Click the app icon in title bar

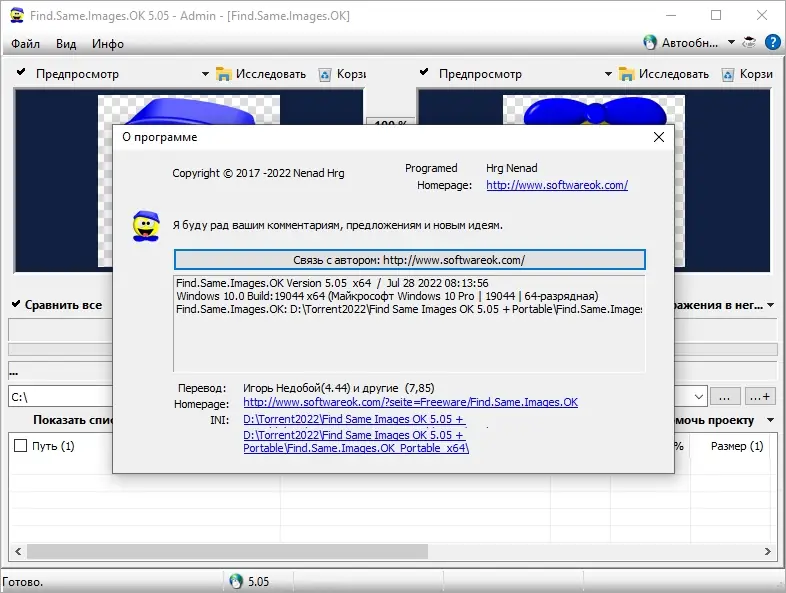pyautogui.click(x=17, y=16)
